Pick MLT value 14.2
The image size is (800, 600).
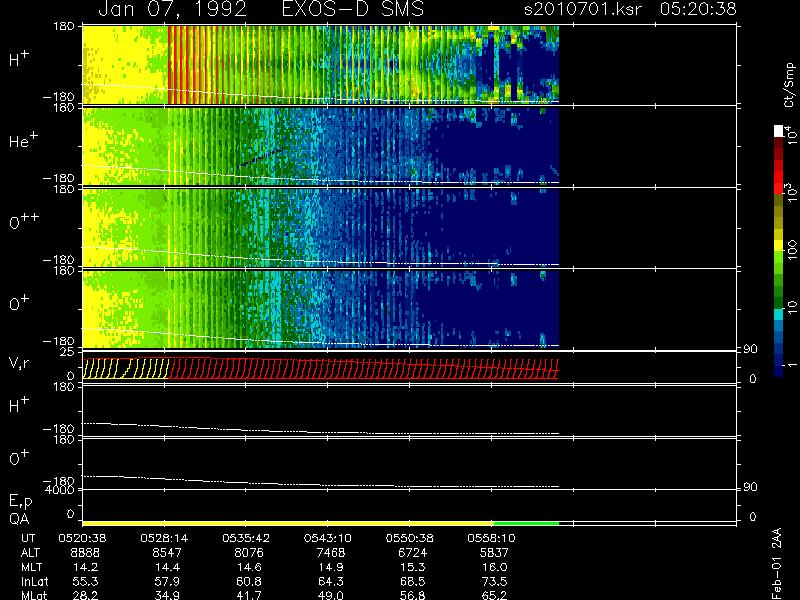pos(86,567)
